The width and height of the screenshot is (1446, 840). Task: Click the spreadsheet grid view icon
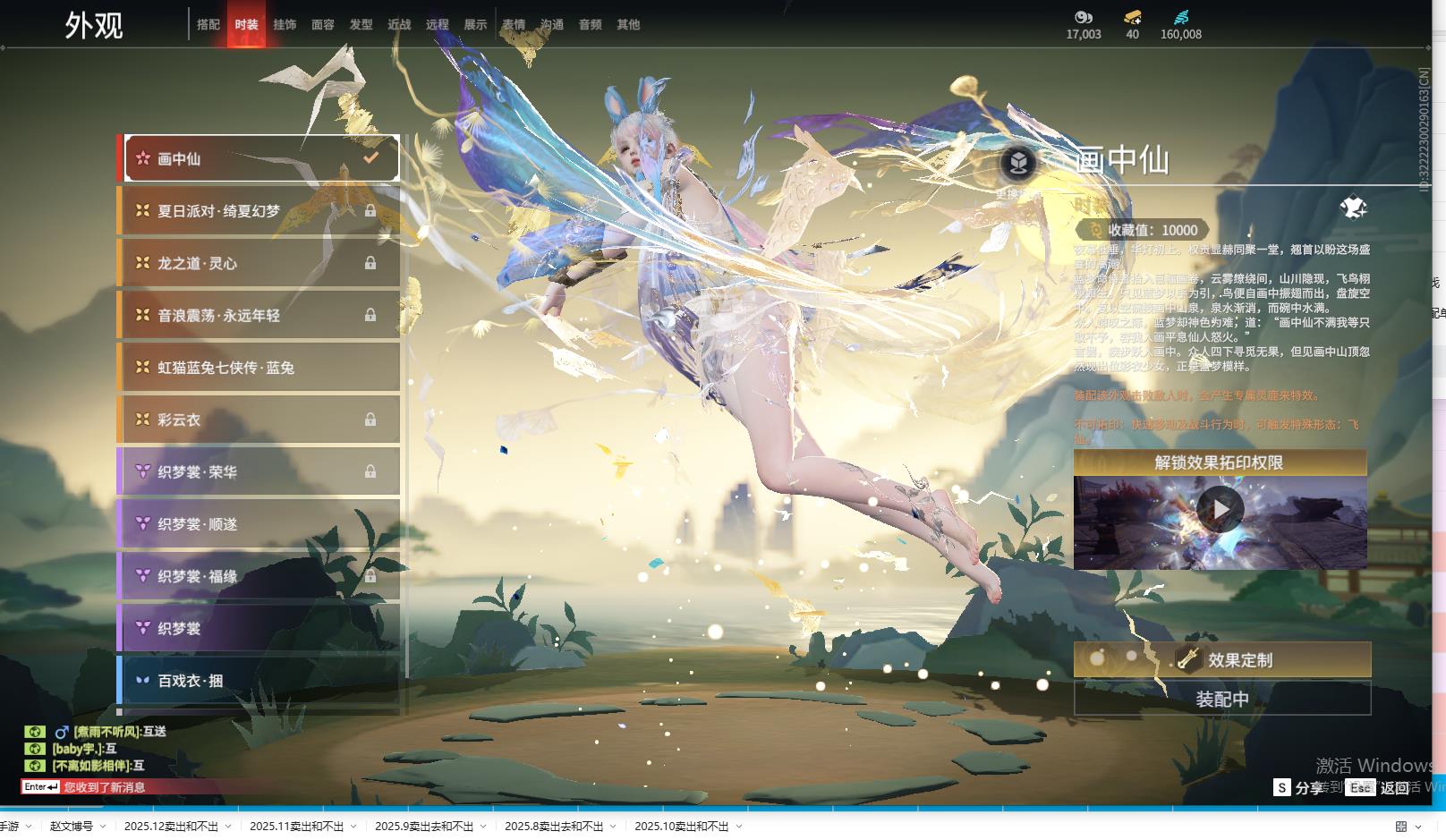pos(1401,827)
